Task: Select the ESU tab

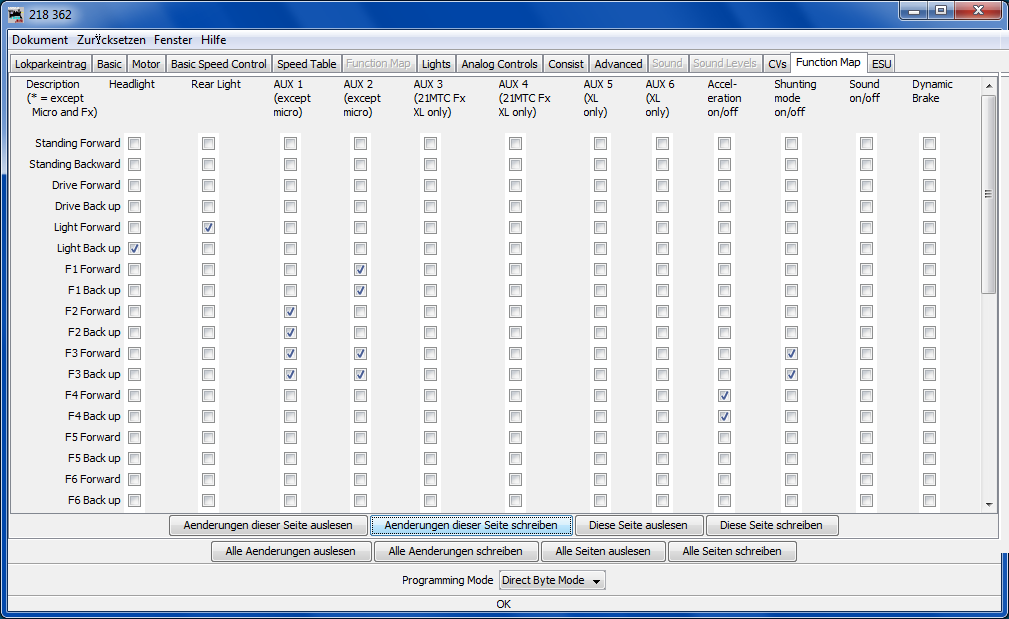Action: (881, 64)
